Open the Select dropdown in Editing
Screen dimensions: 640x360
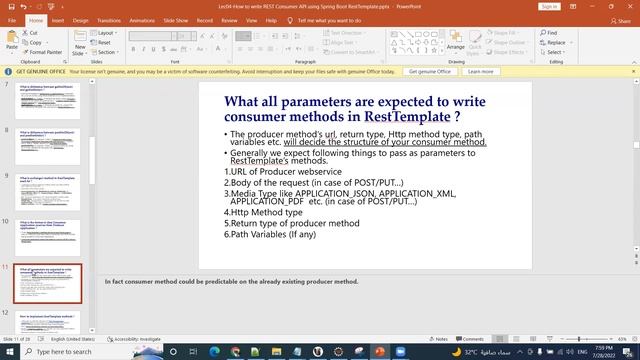click(x=552, y=52)
